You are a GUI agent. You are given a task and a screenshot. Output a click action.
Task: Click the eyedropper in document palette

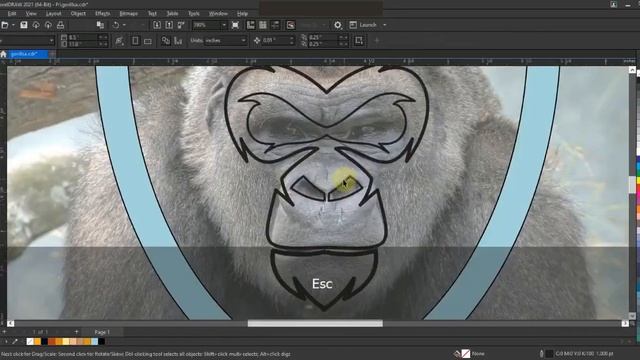(15, 341)
